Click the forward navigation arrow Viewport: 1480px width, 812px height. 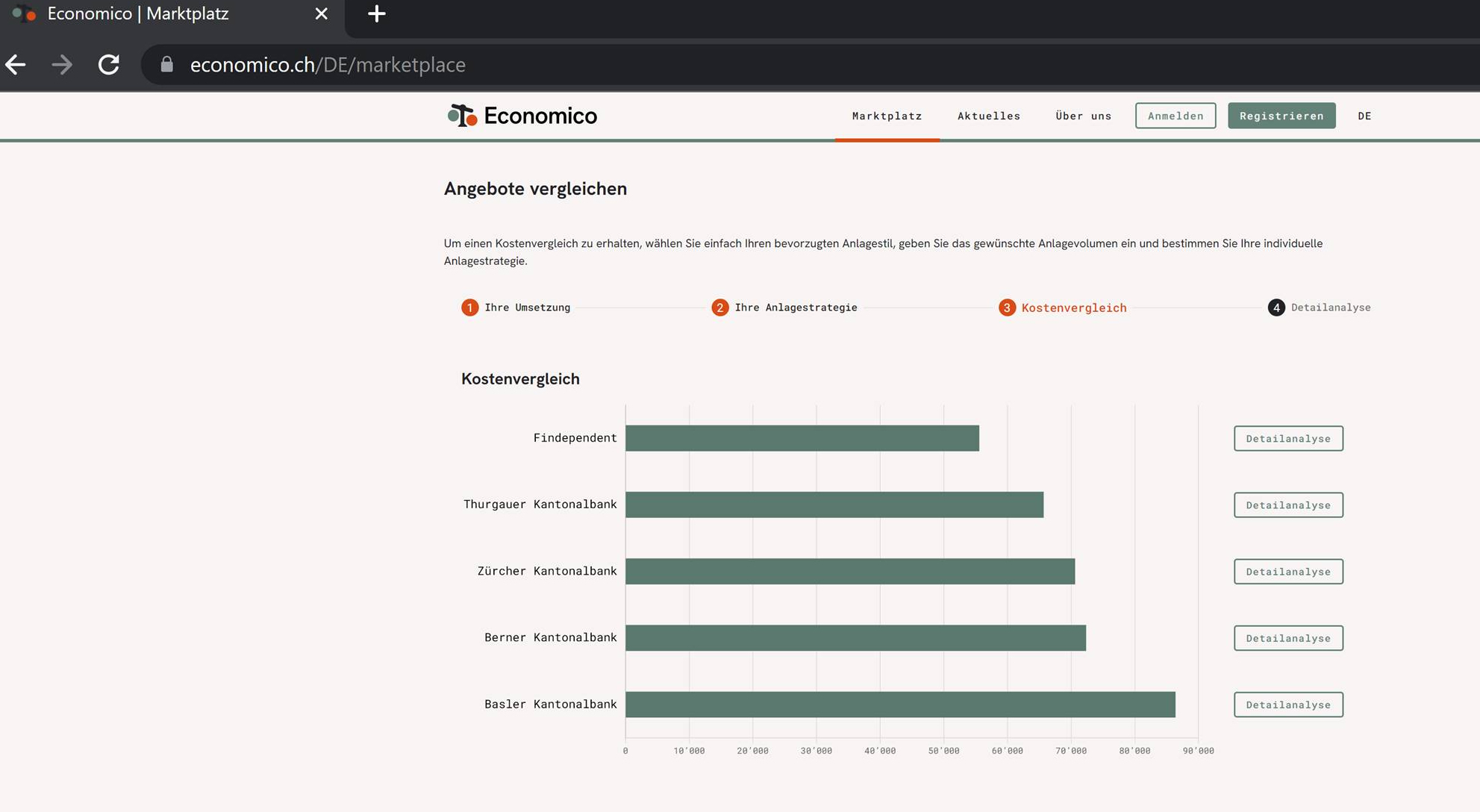point(62,65)
